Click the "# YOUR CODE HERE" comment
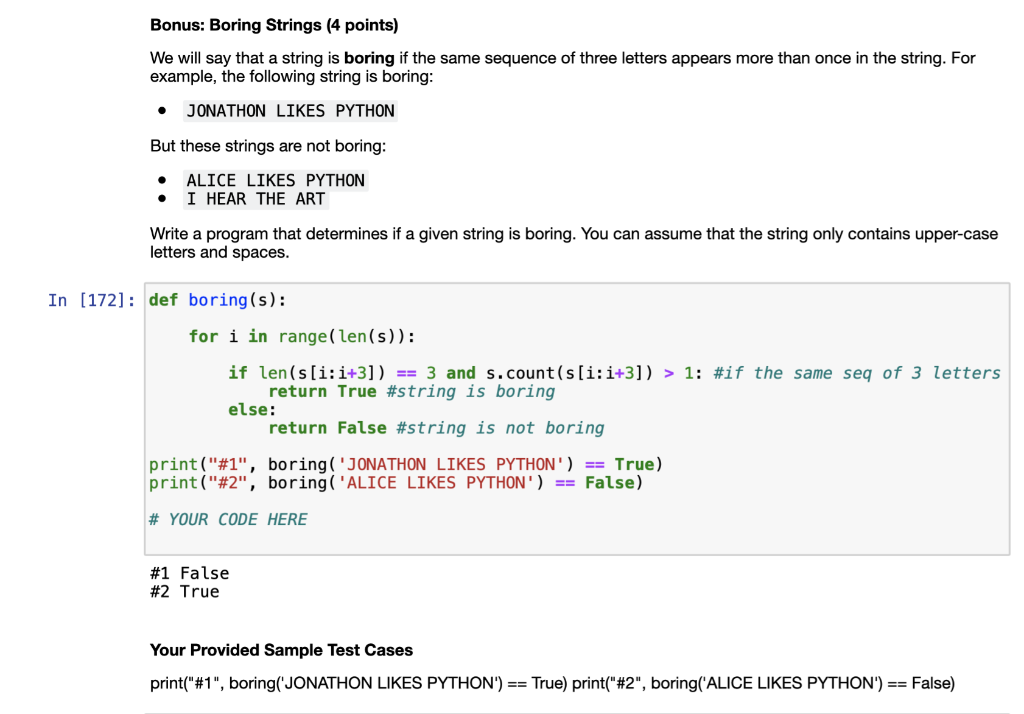 228,519
